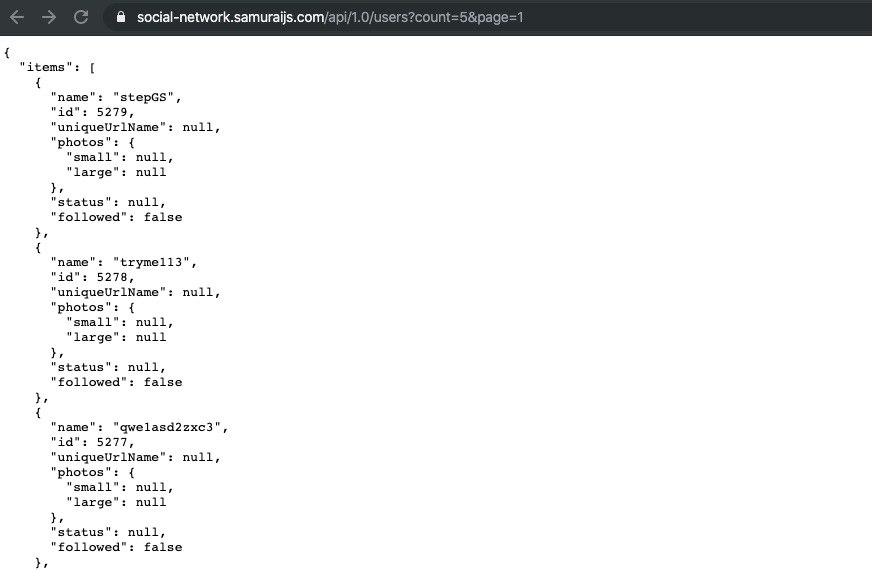
Task: Click the address bar URL text
Action: click(x=330, y=17)
